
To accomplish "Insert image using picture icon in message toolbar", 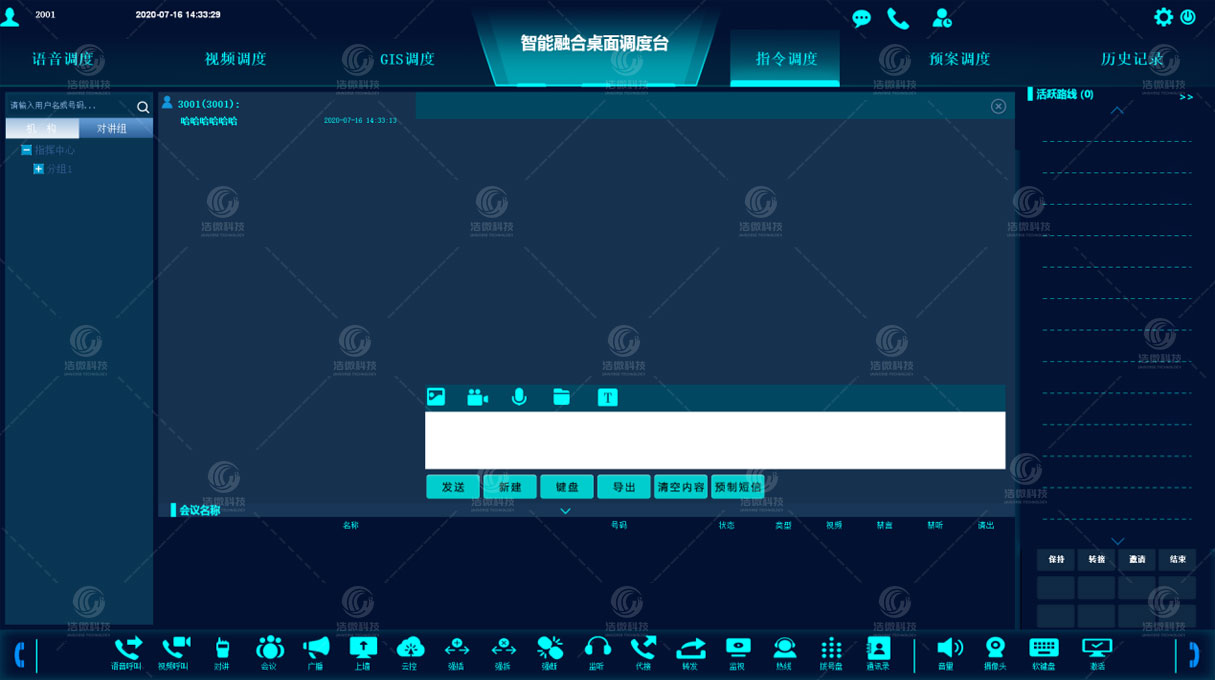I will tap(435, 397).
